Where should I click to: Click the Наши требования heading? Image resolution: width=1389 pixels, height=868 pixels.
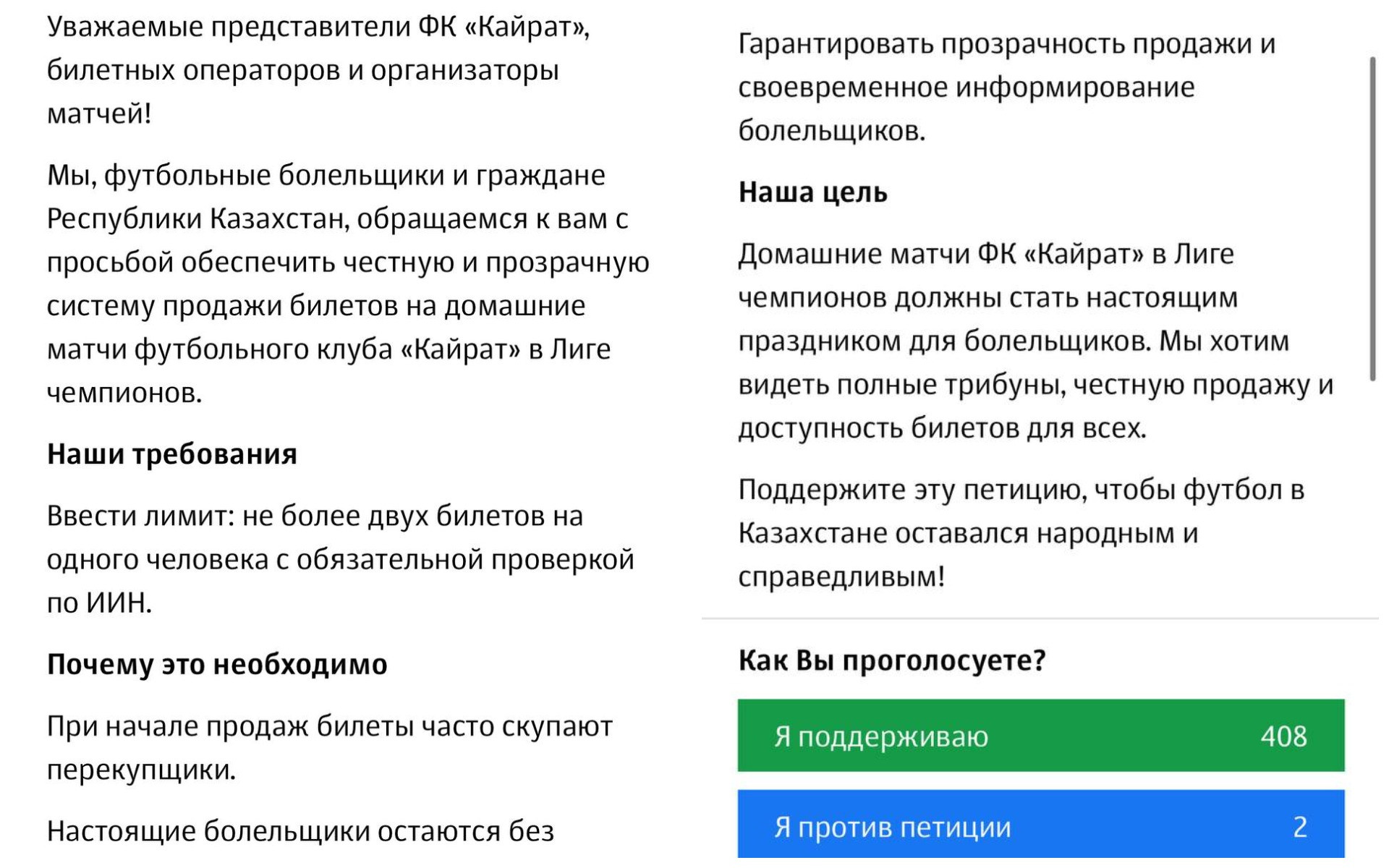coord(172,454)
